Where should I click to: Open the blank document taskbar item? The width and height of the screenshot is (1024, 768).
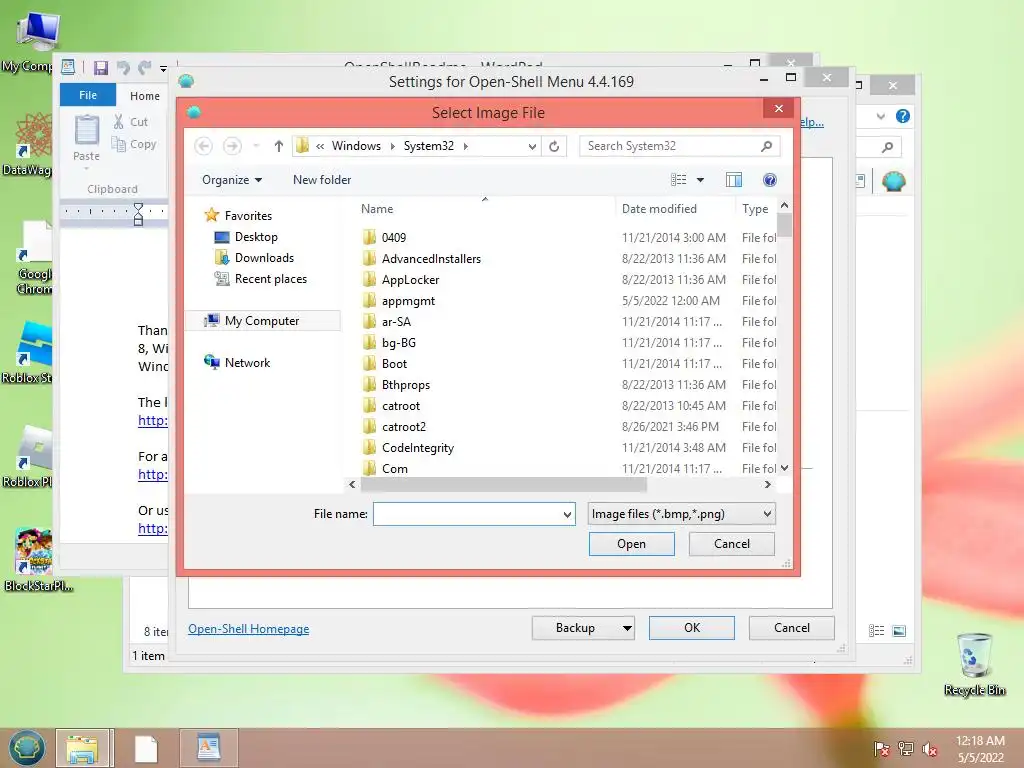[146, 748]
